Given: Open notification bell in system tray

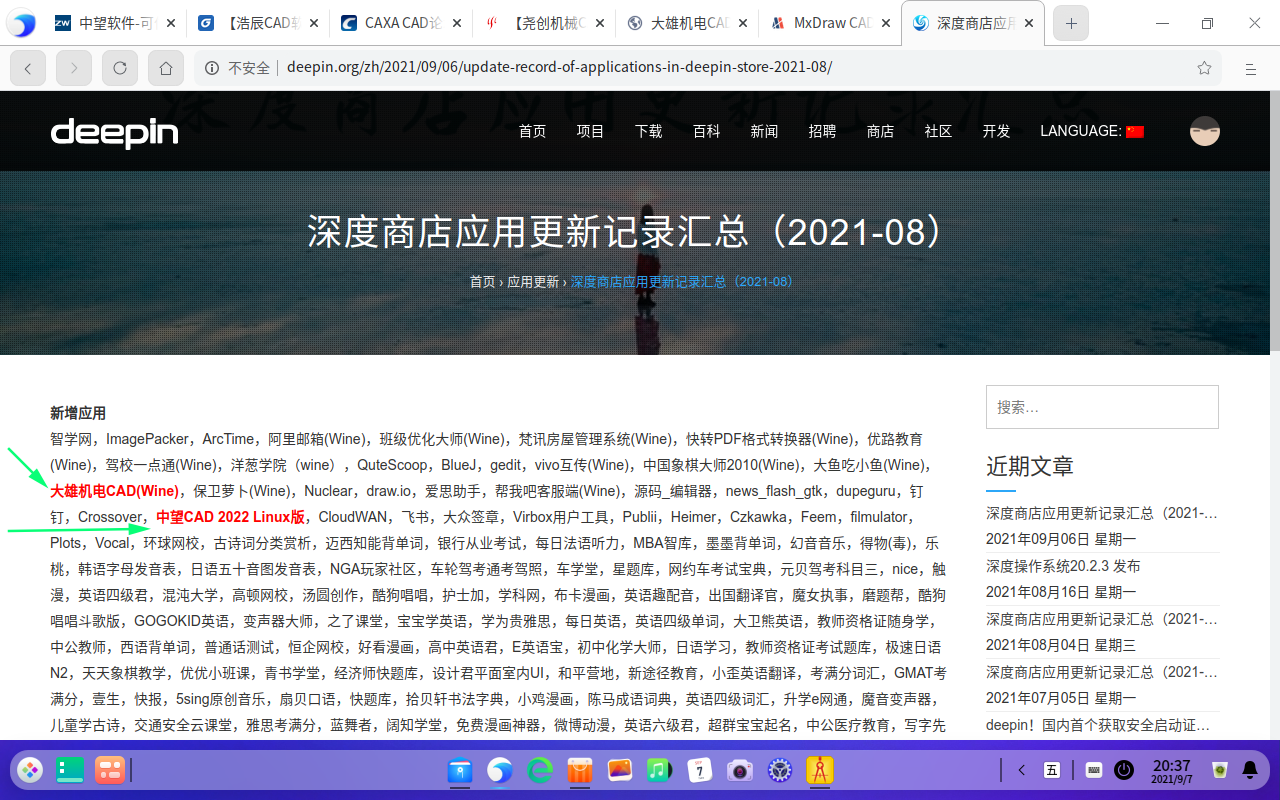Looking at the screenshot, I should pos(1249,770).
